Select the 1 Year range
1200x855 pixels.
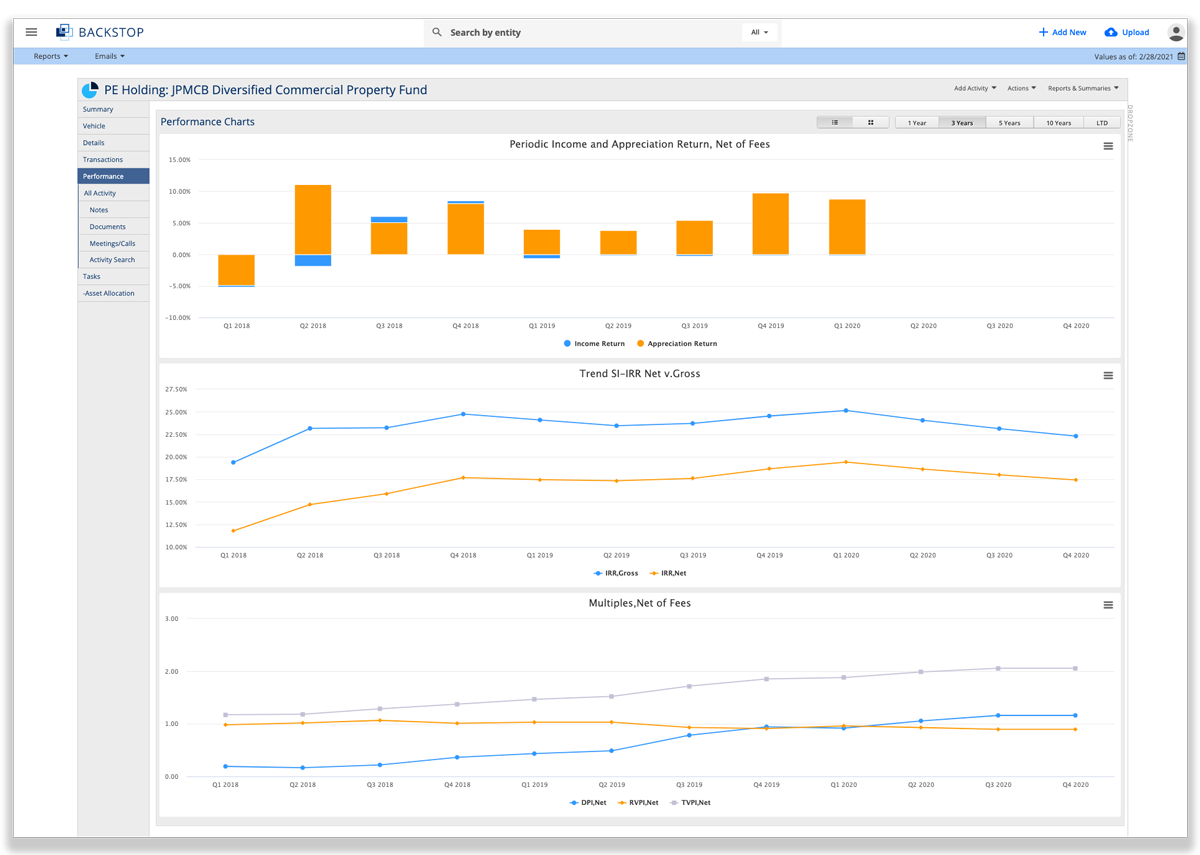tap(917, 122)
